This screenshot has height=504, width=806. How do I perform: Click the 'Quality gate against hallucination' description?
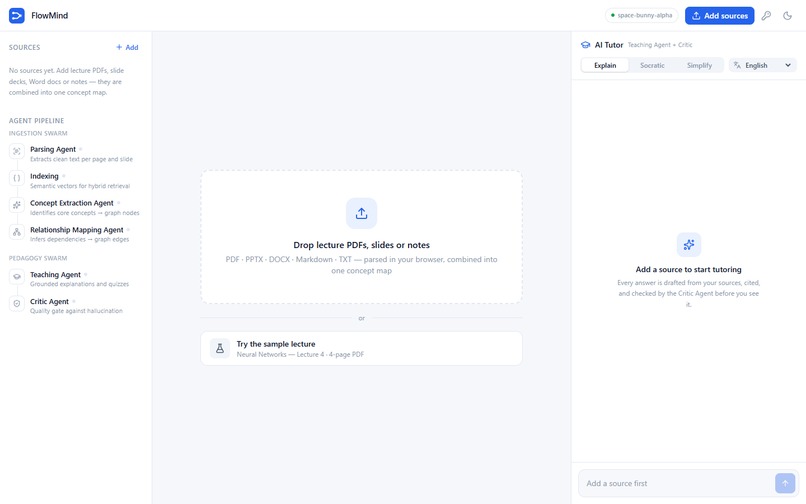click(x=76, y=311)
